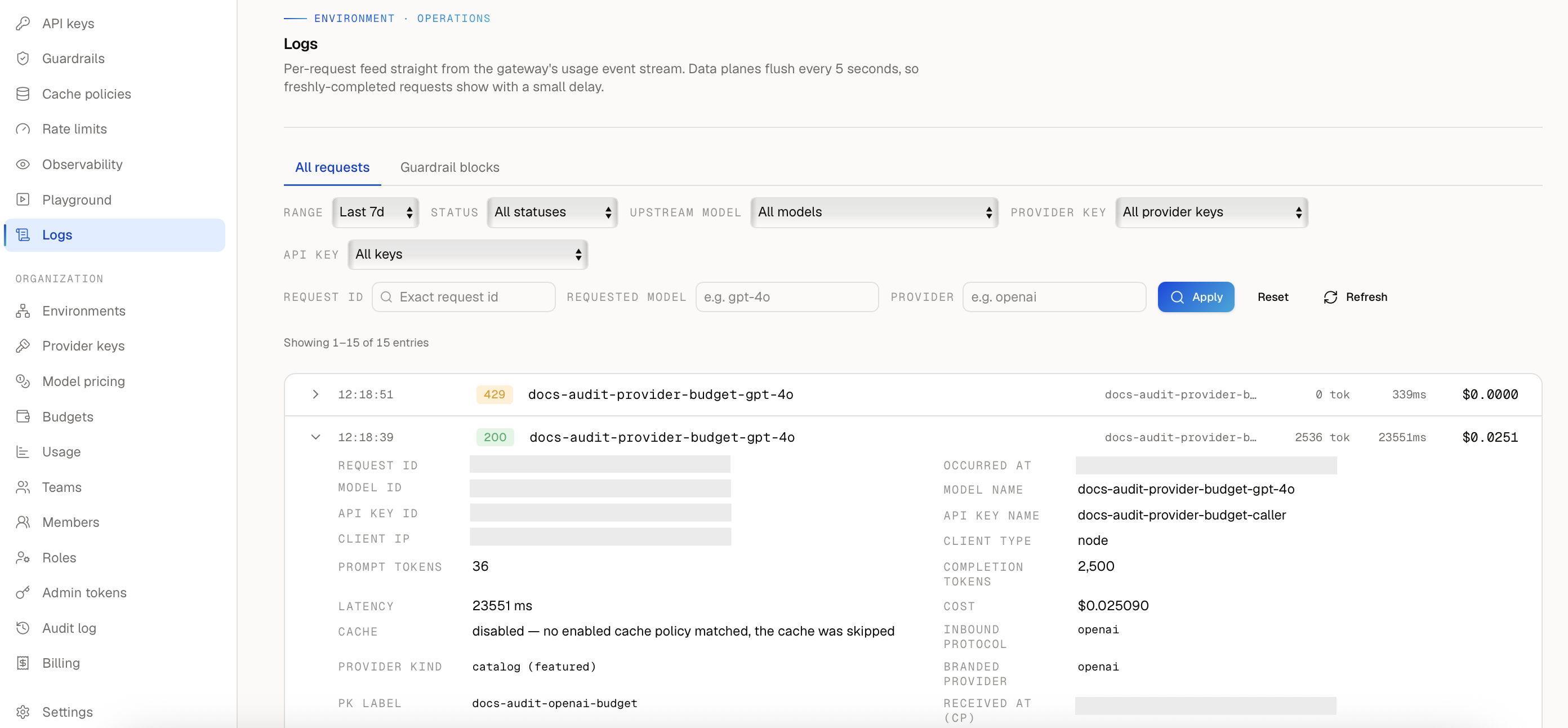Click the 23551ms latency in the row header

(x=1402, y=437)
